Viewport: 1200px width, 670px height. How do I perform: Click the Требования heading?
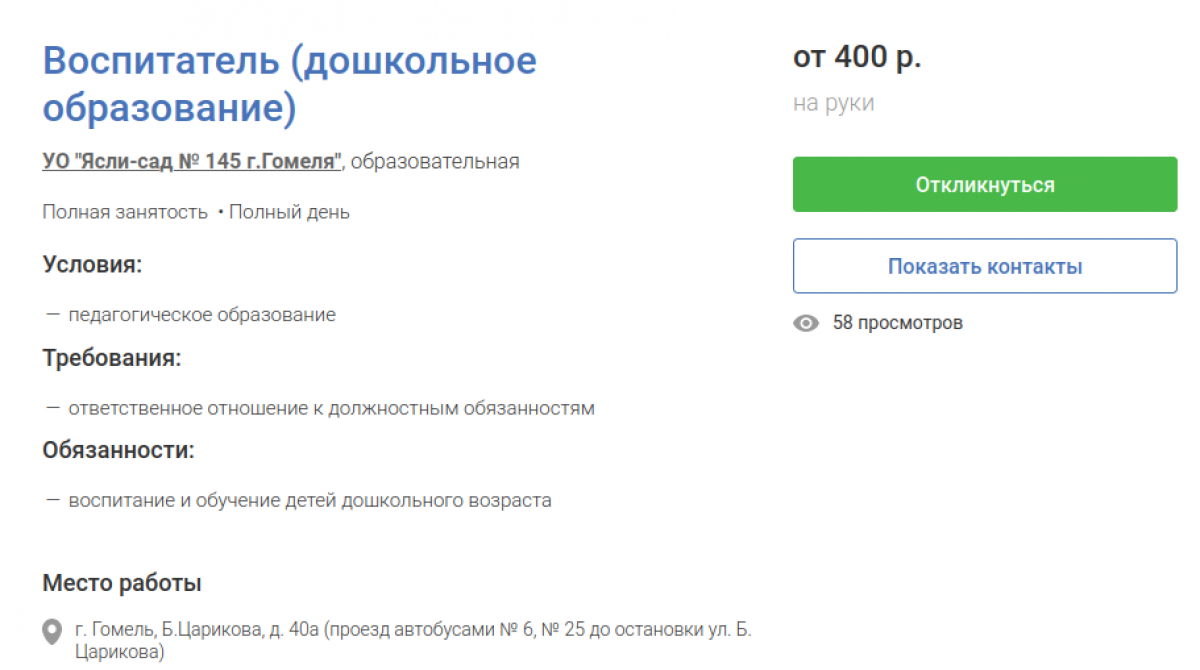tap(112, 357)
